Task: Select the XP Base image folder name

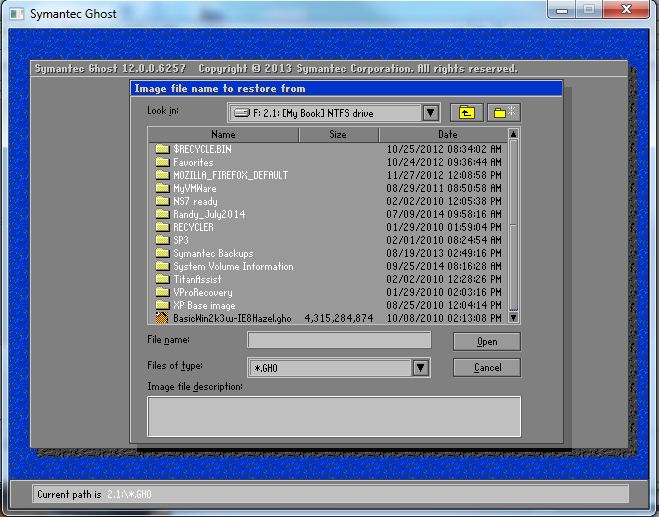Action: [x=204, y=306]
